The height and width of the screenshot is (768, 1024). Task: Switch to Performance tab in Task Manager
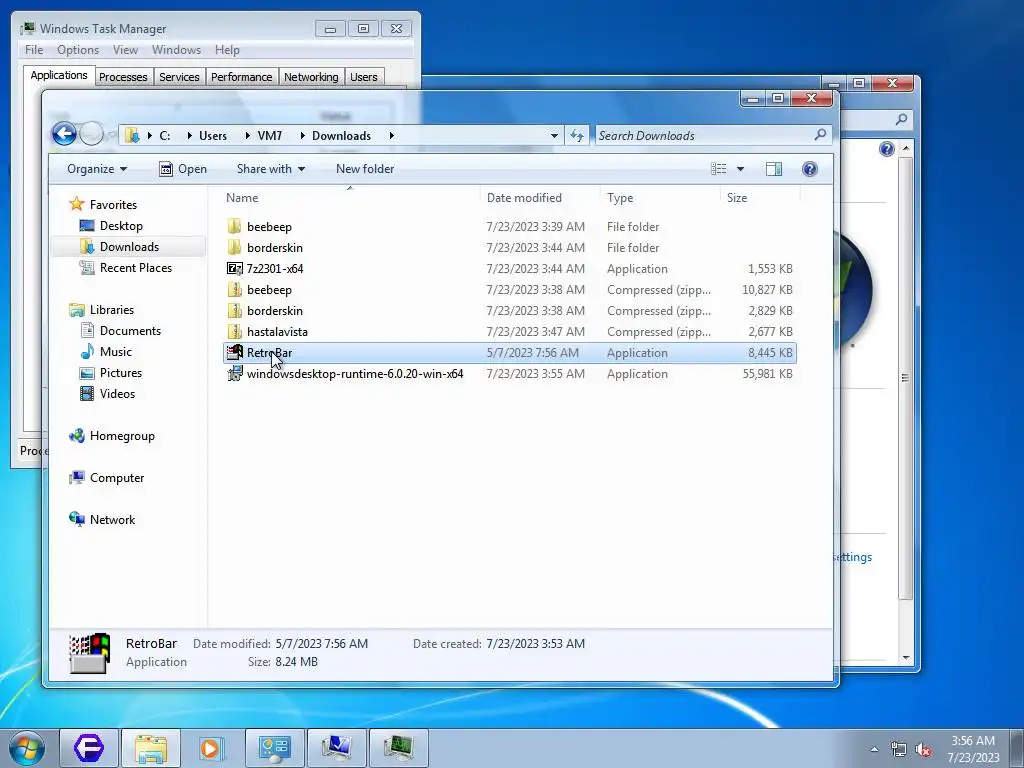click(x=242, y=77)
